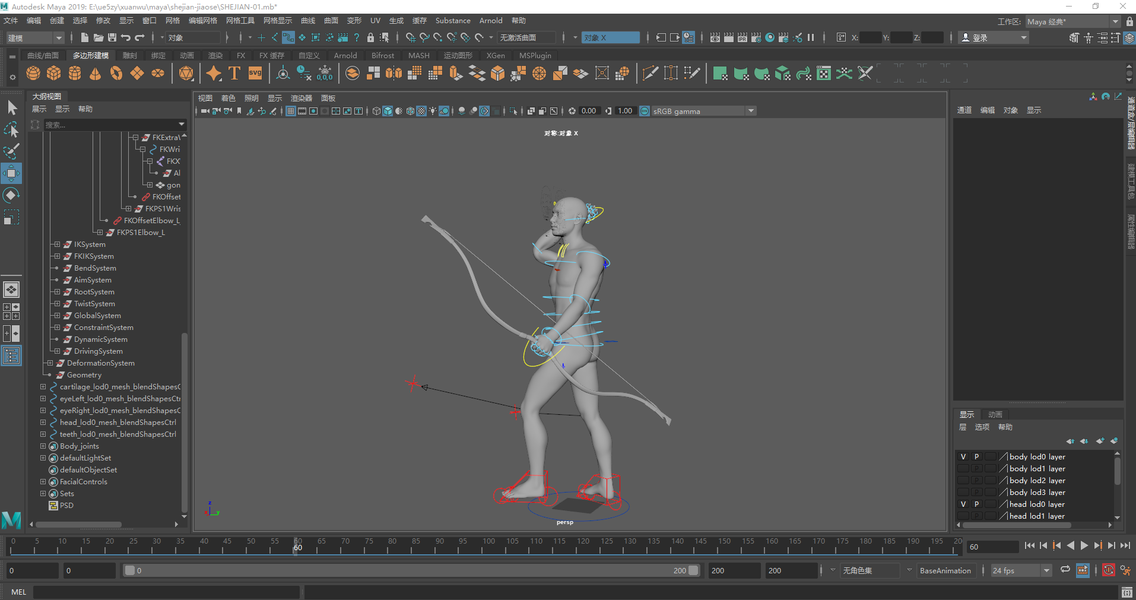Click the question mark help icon
Screen dimensions: 1136x600
(356, 37)
